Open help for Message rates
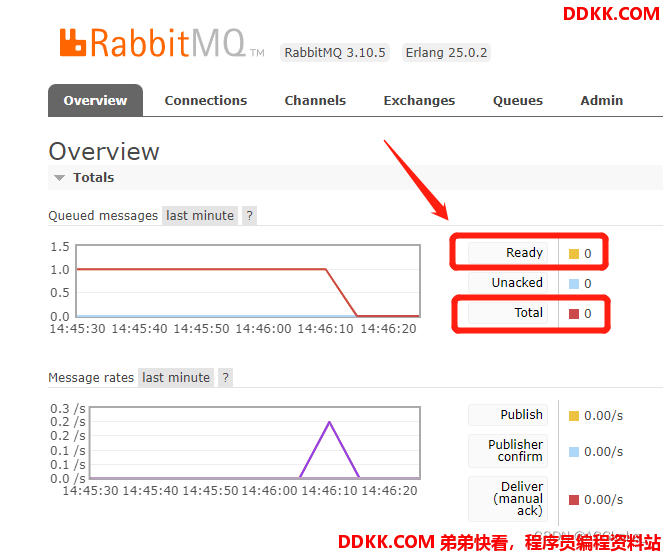The image size is (663, 552). 225,377
